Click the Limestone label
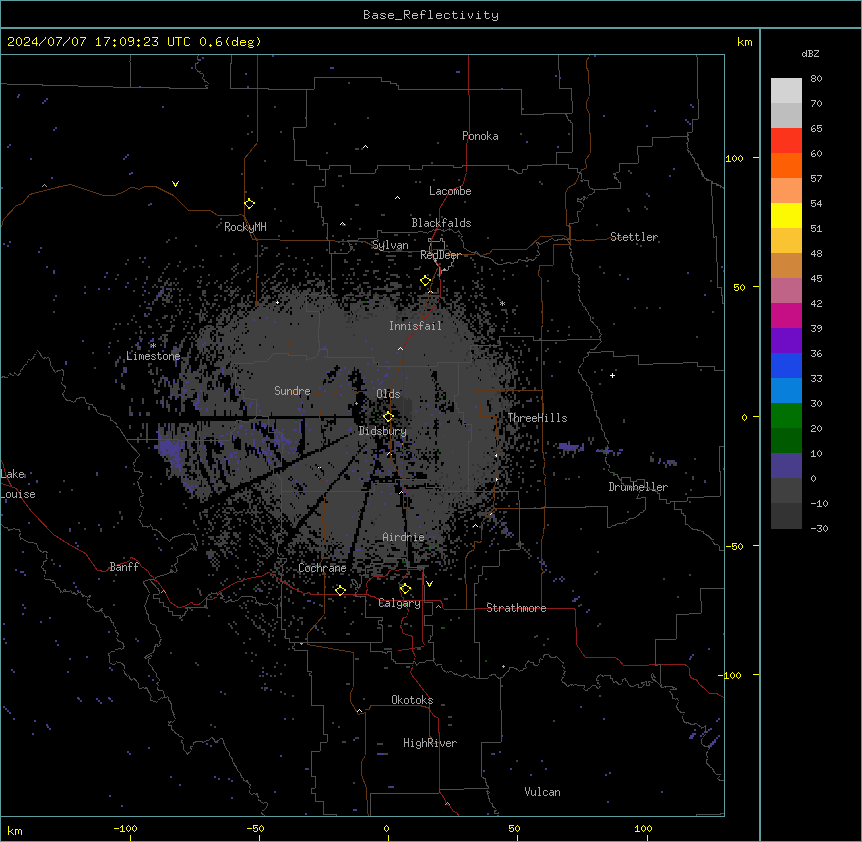The width and height of the screenshot is (862, 842). click(153, 356)
